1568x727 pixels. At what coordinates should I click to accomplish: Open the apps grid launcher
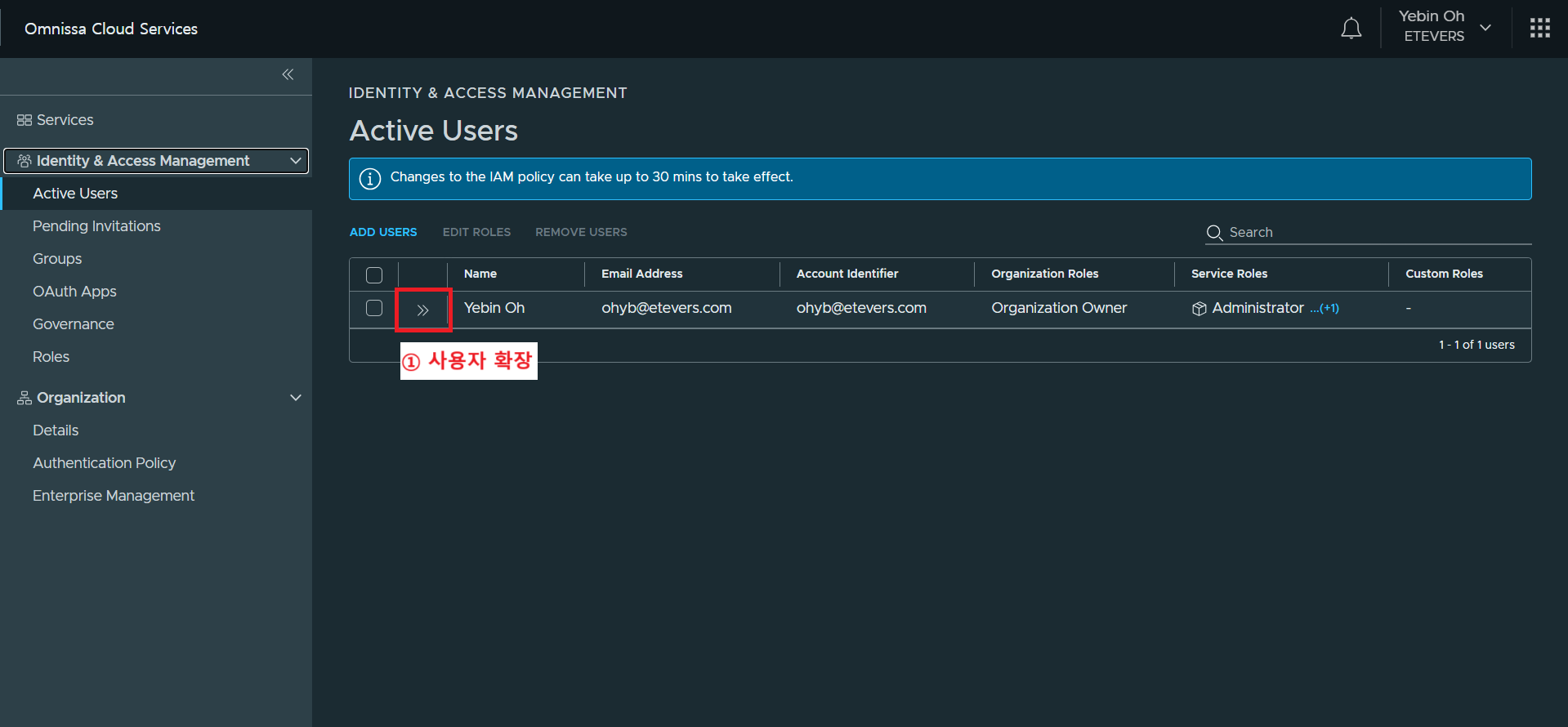pyautogui.click(x=1539, y=29)
